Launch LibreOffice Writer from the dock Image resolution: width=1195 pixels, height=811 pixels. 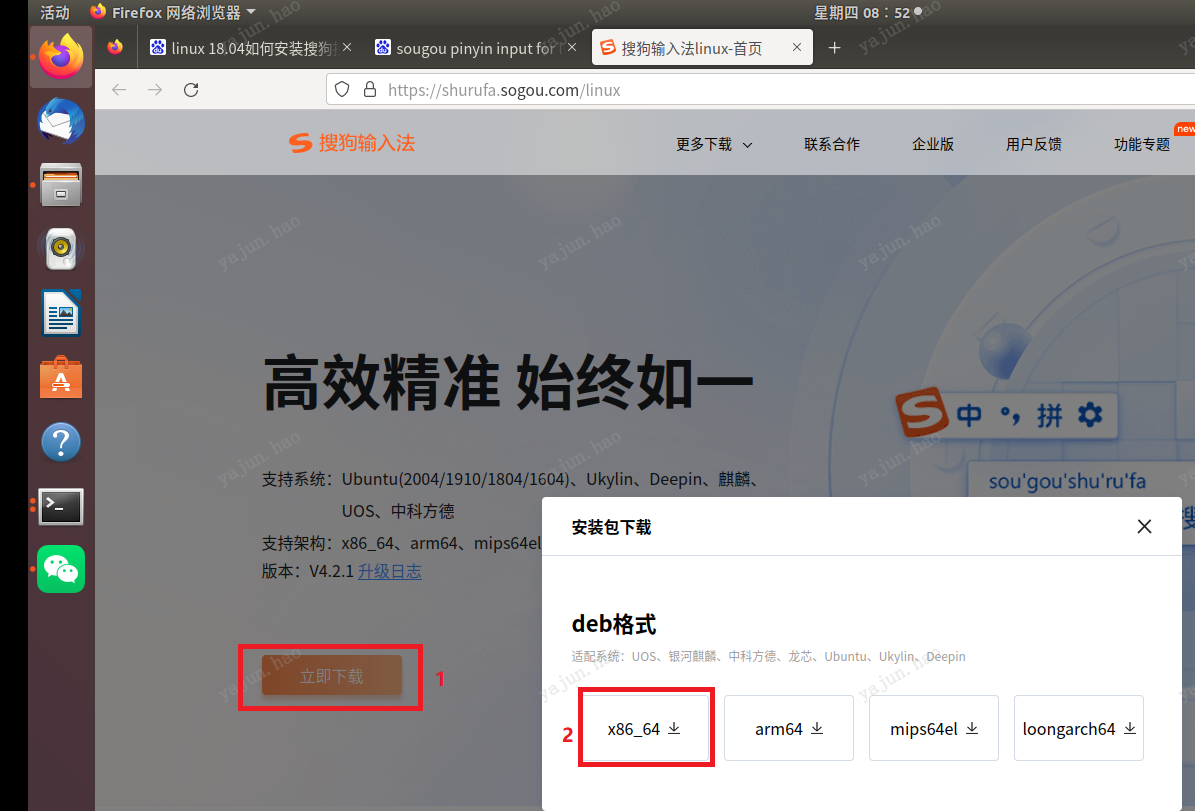pyautogui.click(x=61, y=313)
